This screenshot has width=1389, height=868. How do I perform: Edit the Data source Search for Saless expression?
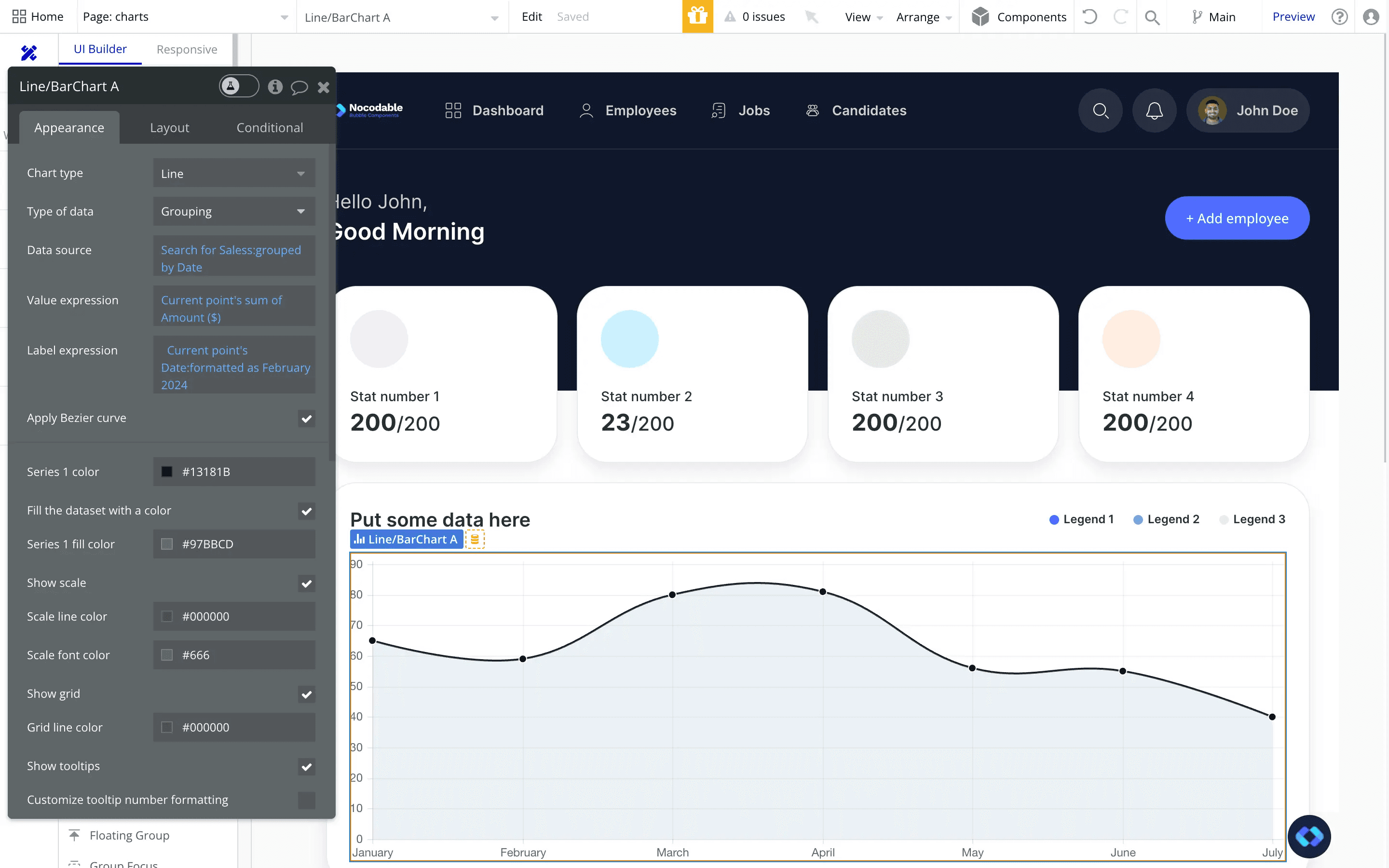(x=233, y=258)
